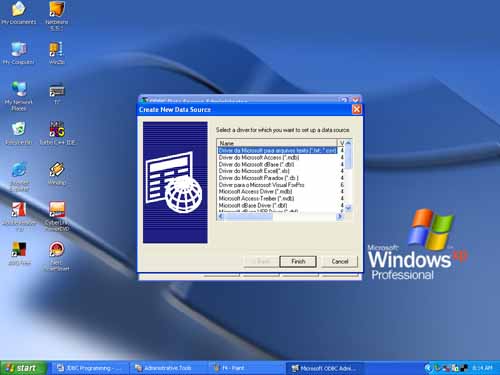Viewport: 500px width, 375px height.
Task: Select the CyberLink PowerDVD shortcut
Action: click(x=57, y=217)
